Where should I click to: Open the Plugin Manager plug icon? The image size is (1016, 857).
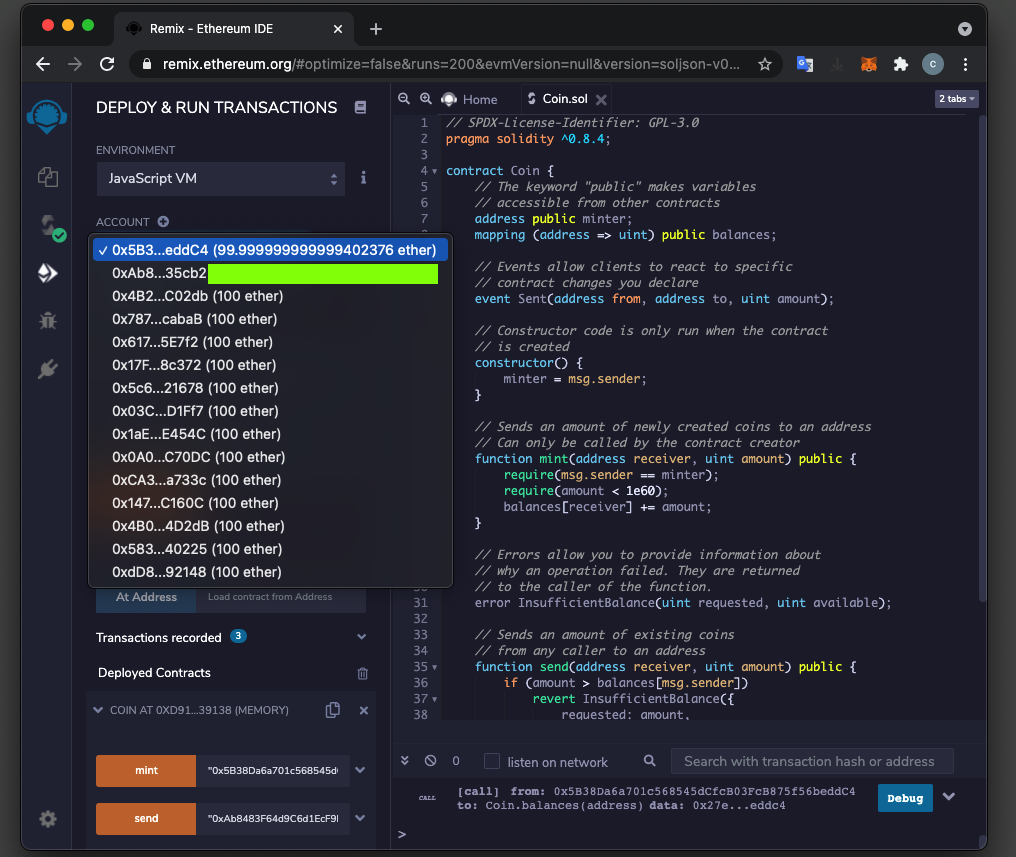(x=47, y=369)
